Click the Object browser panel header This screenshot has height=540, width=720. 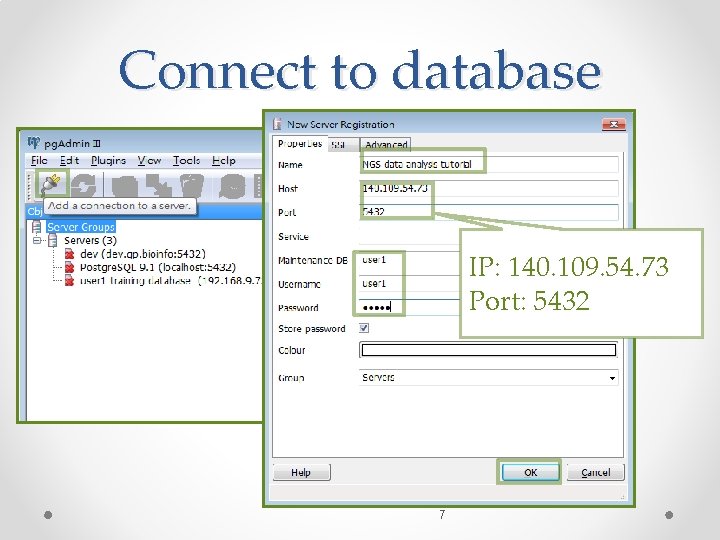tap(145, 211)
